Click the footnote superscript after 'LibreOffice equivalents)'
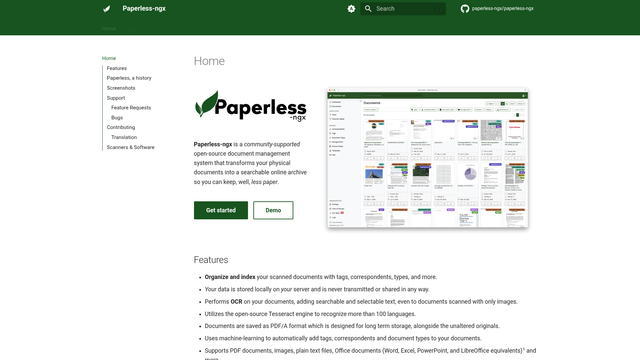The width and height of the screenshot is (640, 360). click(524, 349)
